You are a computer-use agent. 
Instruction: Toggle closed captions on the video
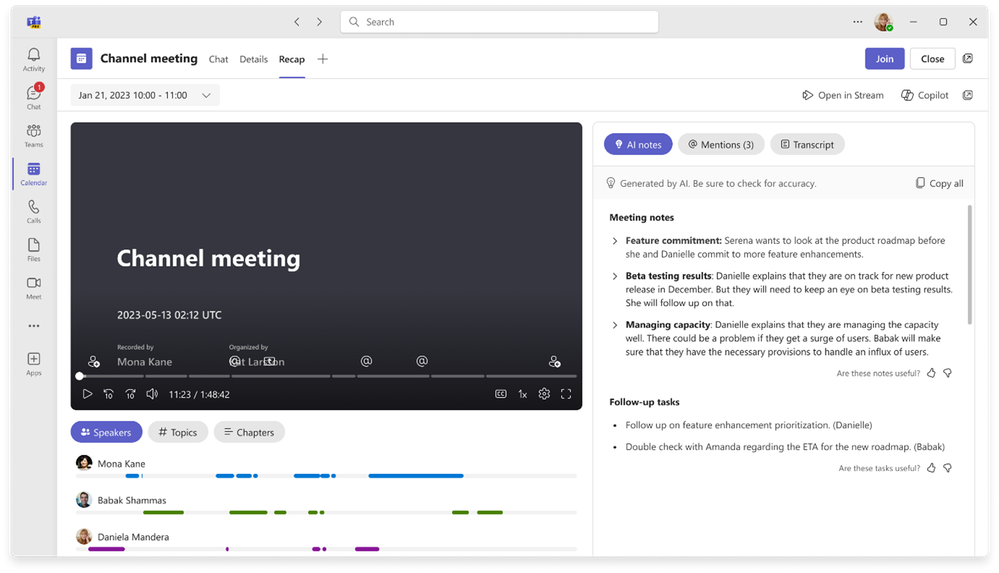(501, 394)
